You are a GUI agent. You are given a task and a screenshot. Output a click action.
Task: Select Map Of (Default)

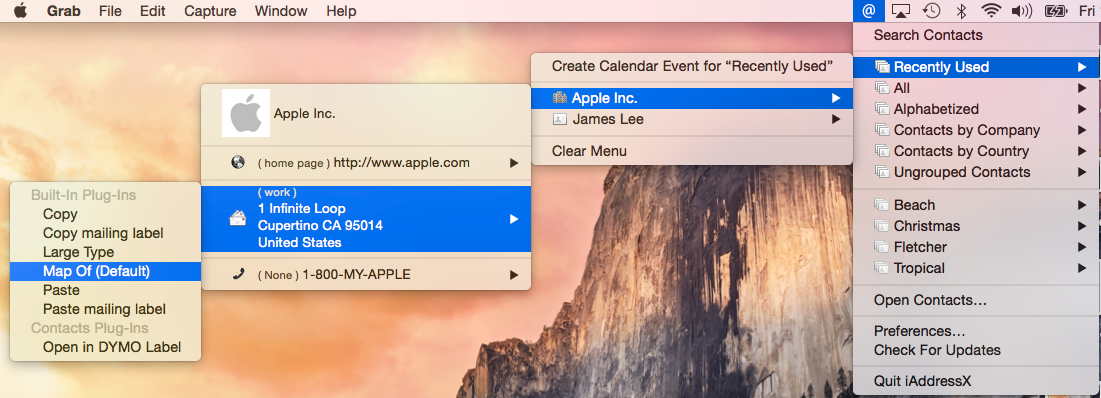[x=105, y=271]
